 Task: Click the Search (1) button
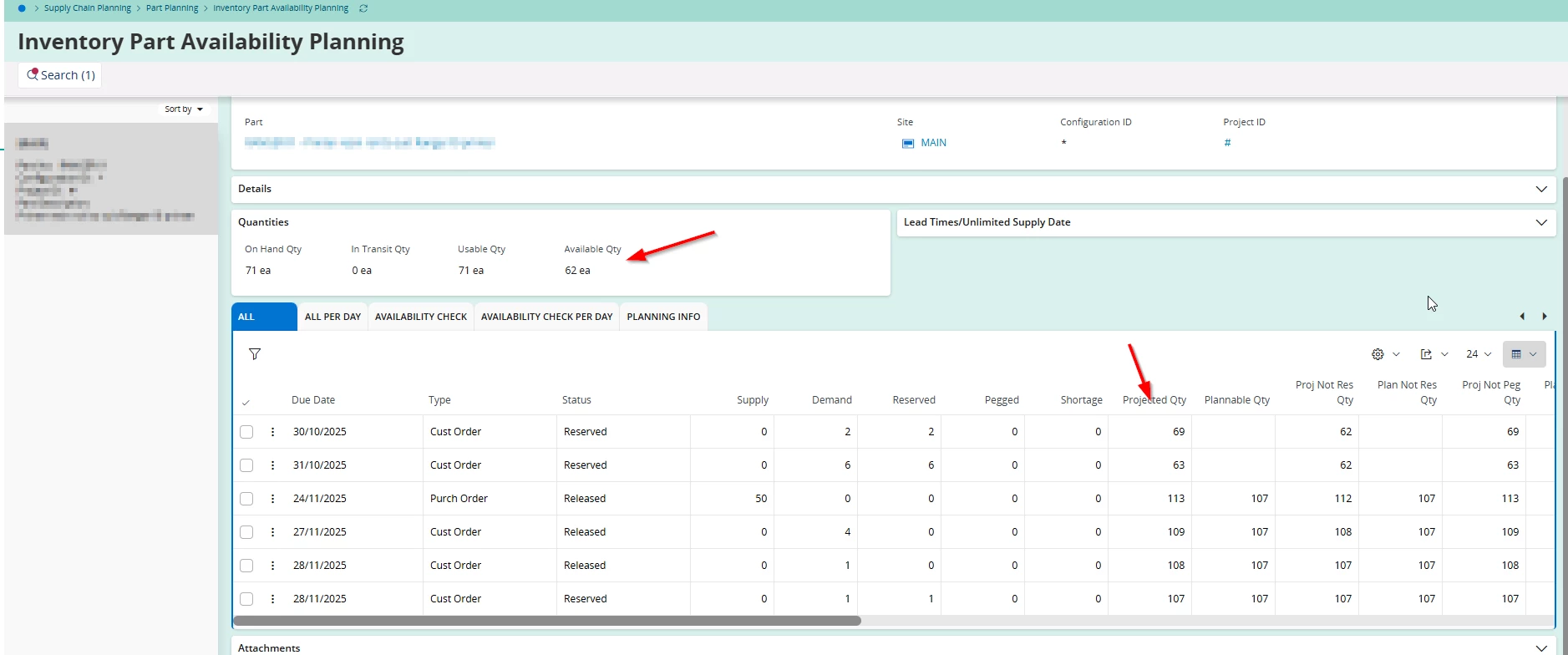click(60, 75)
